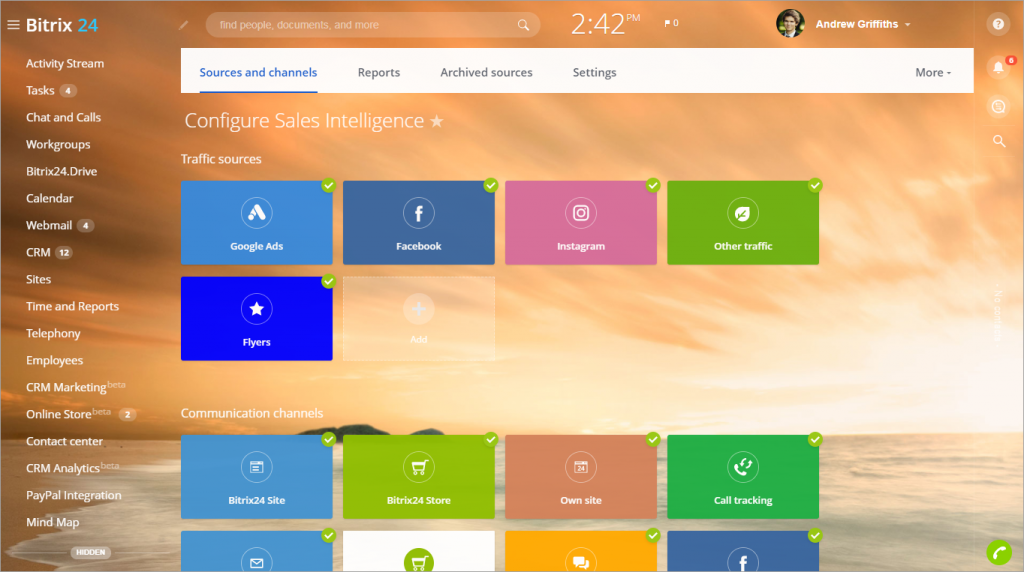This screenshot has width=1024, height=572.
Task: Open Activity Stream in the left menu
Action: [65, 63]
